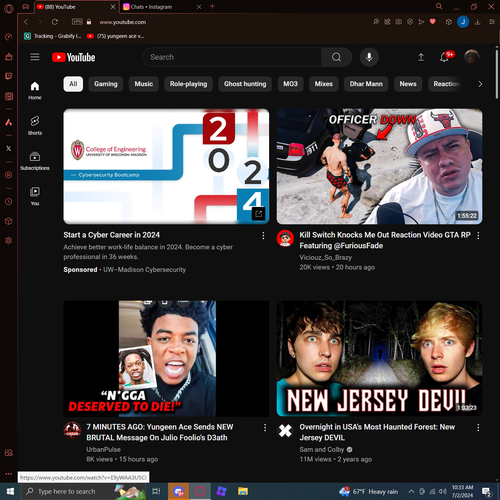Open the extensions cube in Opera sidebar
Screen dimensions: 500x500
9,221
